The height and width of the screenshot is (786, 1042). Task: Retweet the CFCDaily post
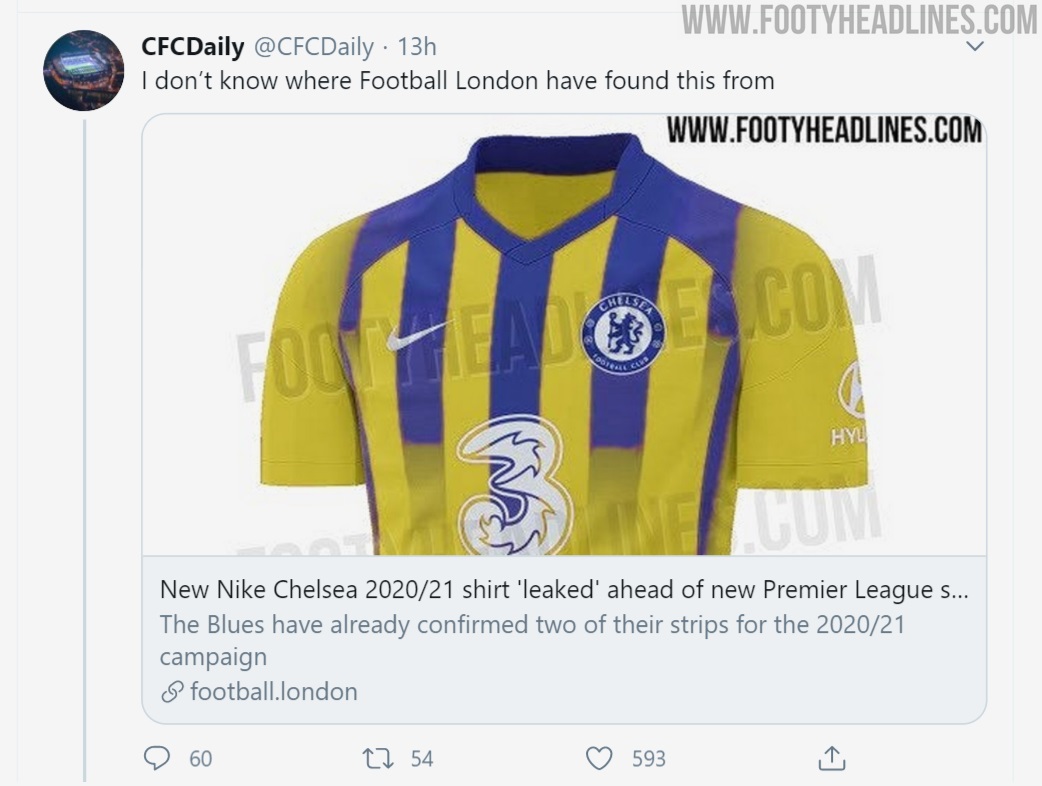tap(376, 759)
